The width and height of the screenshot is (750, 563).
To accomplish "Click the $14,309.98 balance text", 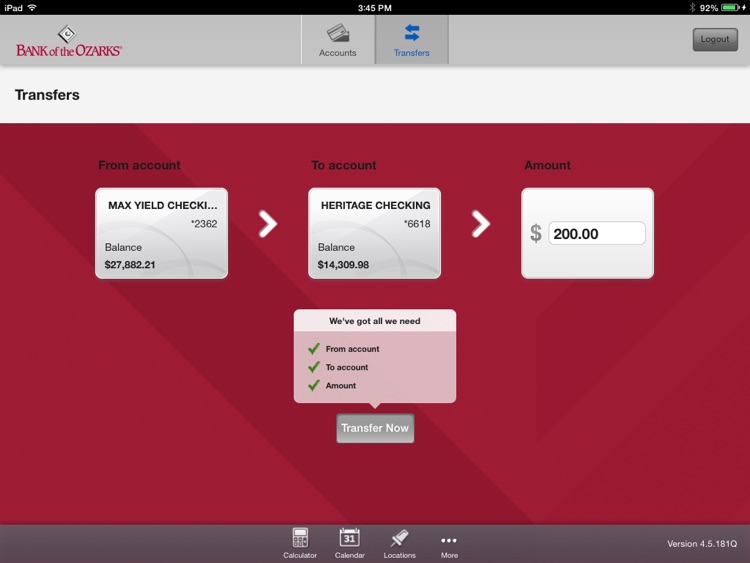I will (343, 265).
